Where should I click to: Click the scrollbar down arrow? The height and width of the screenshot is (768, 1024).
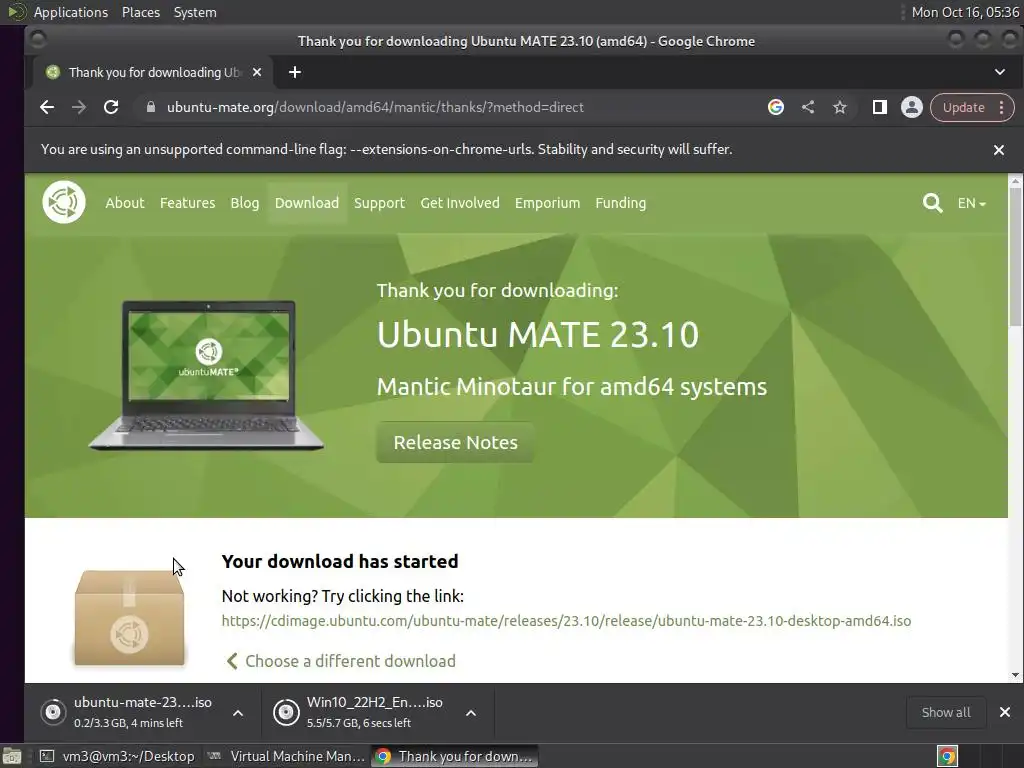[1015, 675]
